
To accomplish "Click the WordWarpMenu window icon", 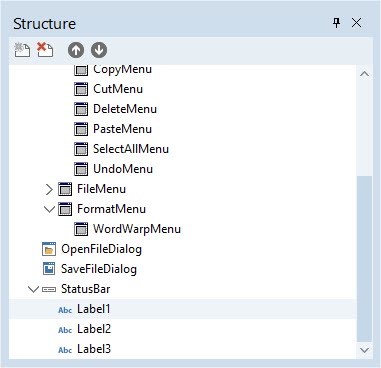I will pyautogui.click(x=81, y=229).
